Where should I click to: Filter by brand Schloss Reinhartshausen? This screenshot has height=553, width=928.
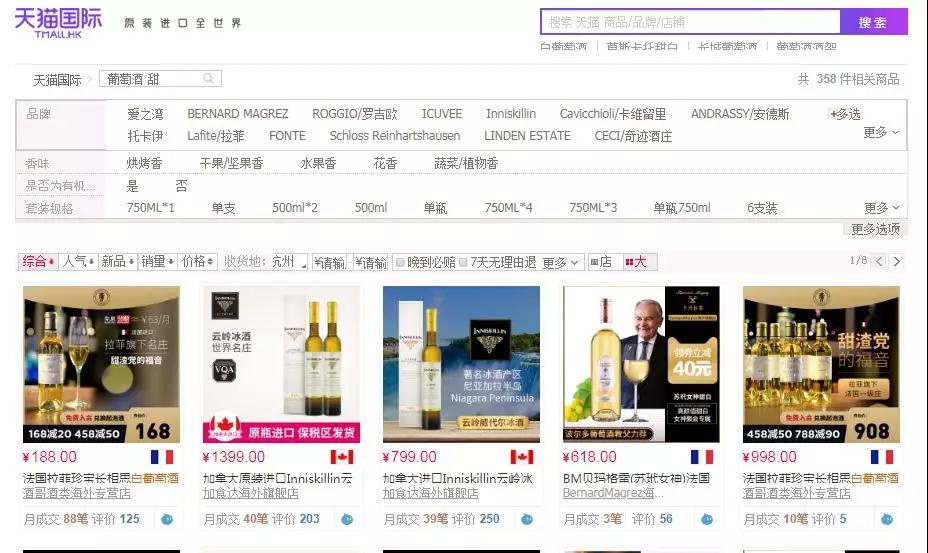[395, 136]
